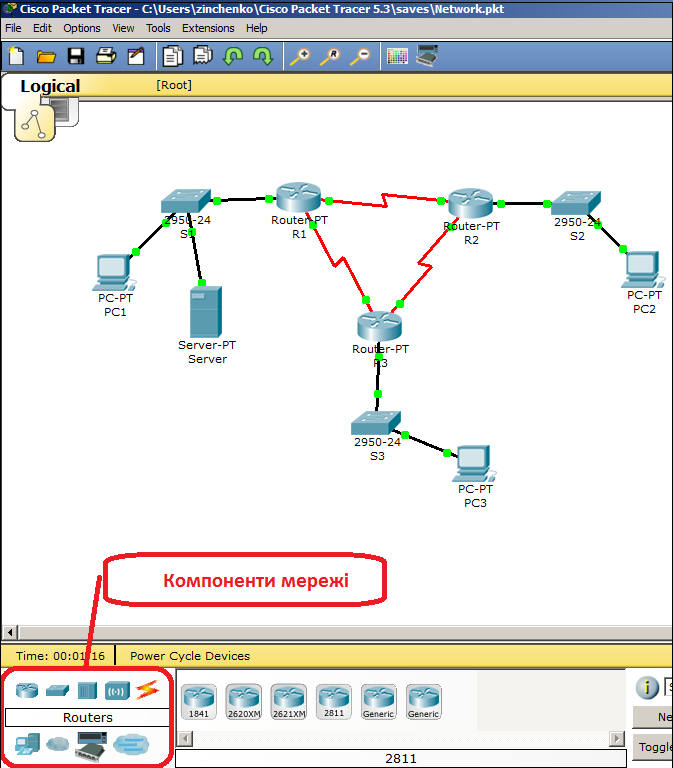Open the Options menu
The image size is (673, 768).
click(82, 28)
